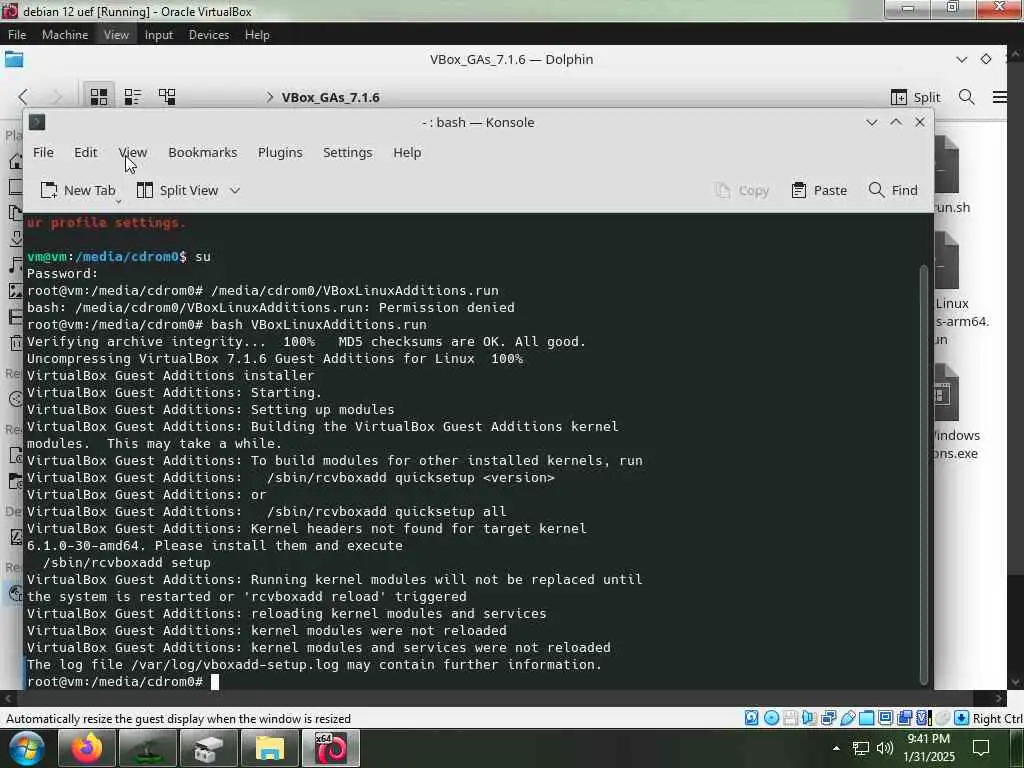
Task: Open VirtualBox Devices menu
Action: (x=209, y=35)
